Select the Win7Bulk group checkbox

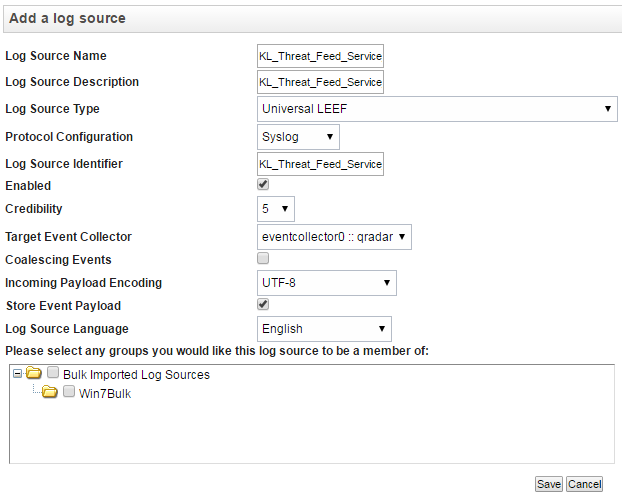[69, 392]
